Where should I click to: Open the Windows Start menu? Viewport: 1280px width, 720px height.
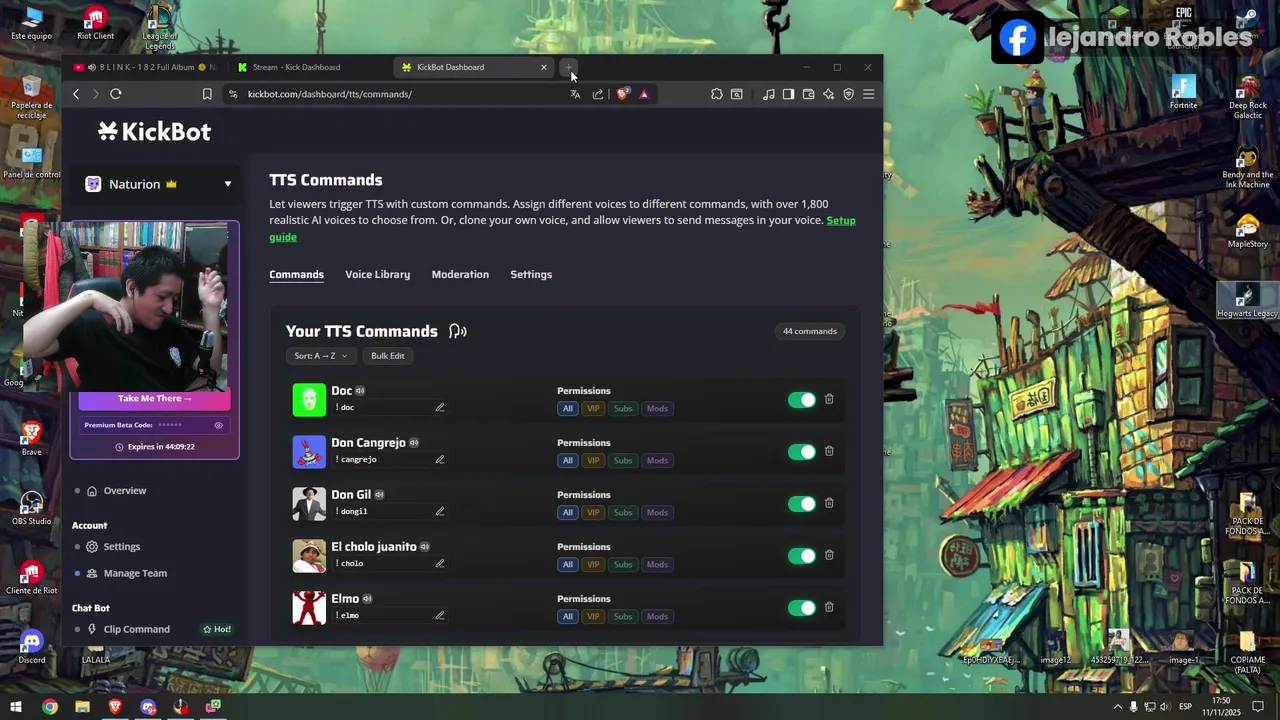click(x=16, y=707)
